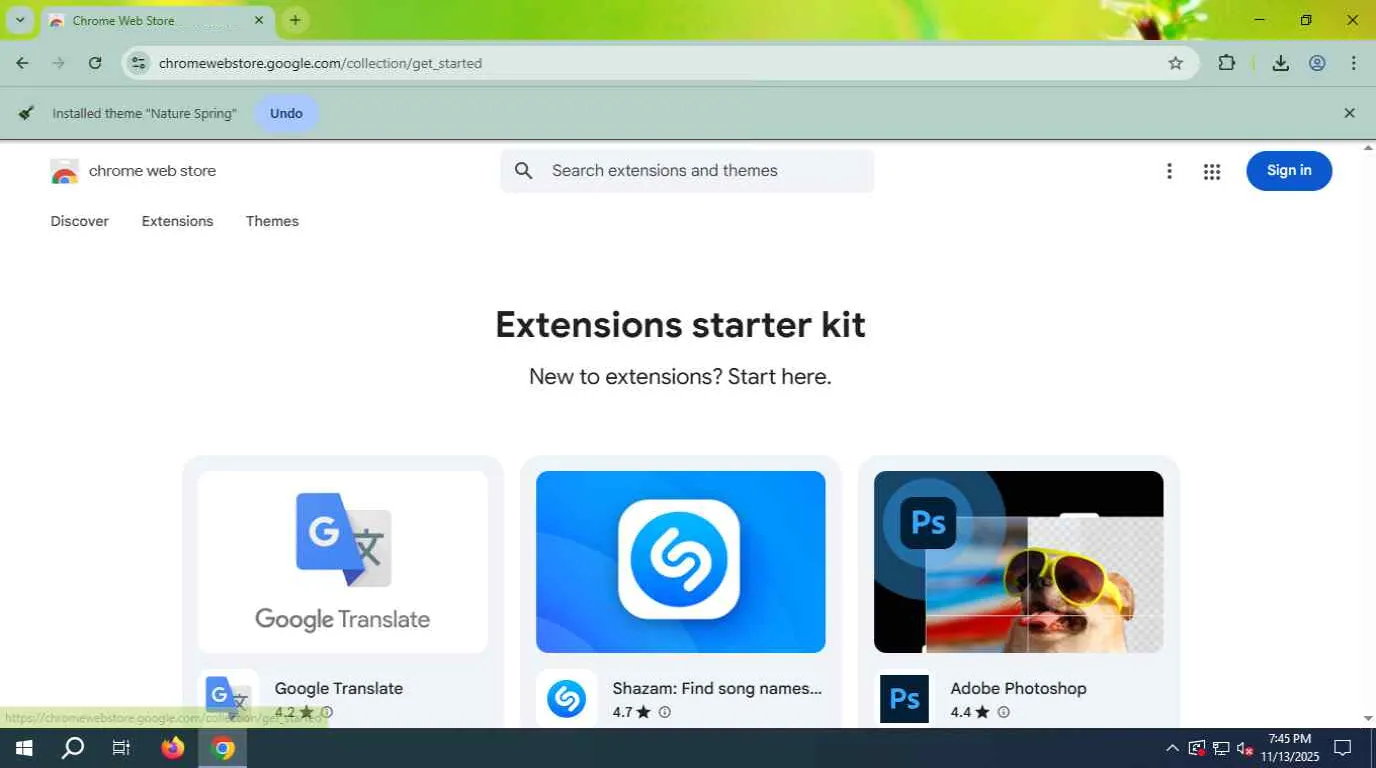Viewport: 1376px width, 768px height.
Task: Open Task View on the taskbar
Action: click(121, 748)
